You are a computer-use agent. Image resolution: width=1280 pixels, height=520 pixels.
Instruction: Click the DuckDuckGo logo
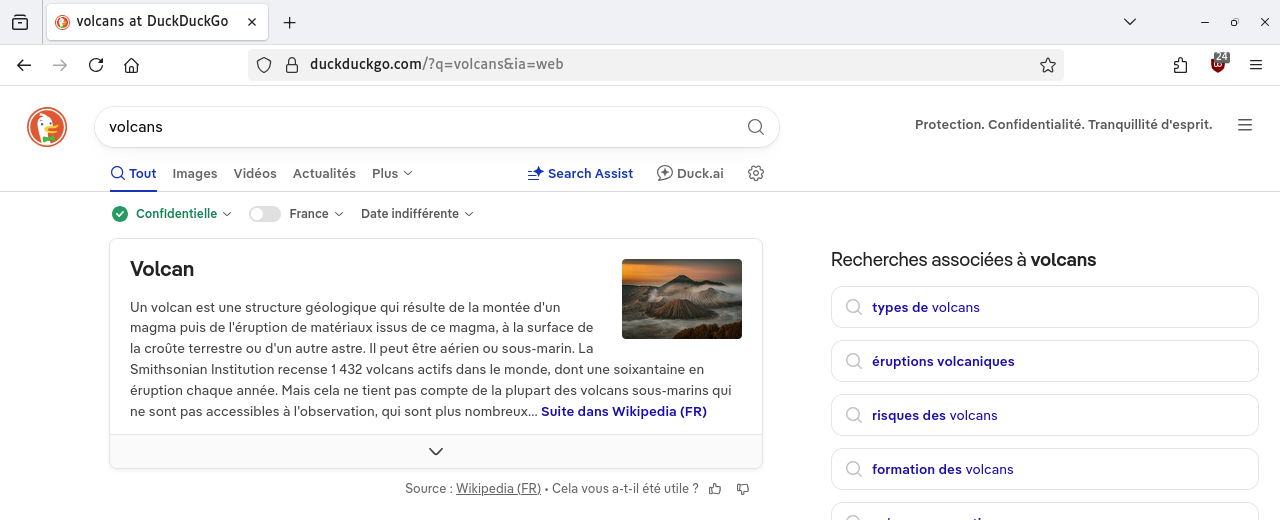[x=47, y=127]
